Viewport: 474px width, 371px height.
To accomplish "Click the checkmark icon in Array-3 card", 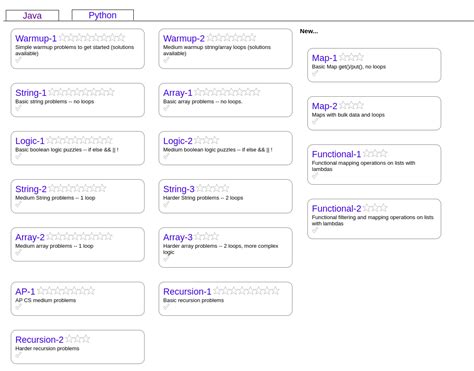I will click(166, 259).
